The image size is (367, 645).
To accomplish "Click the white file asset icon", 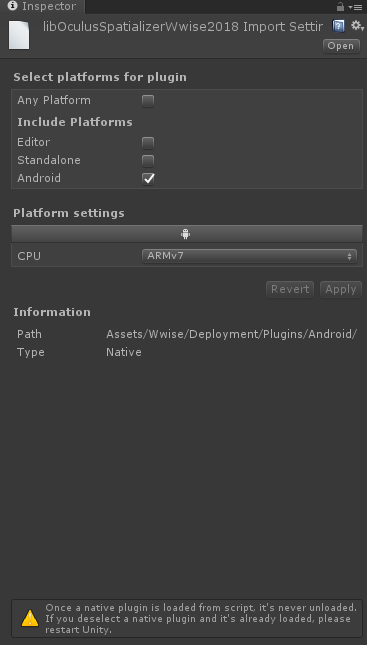I will point(19,35).
